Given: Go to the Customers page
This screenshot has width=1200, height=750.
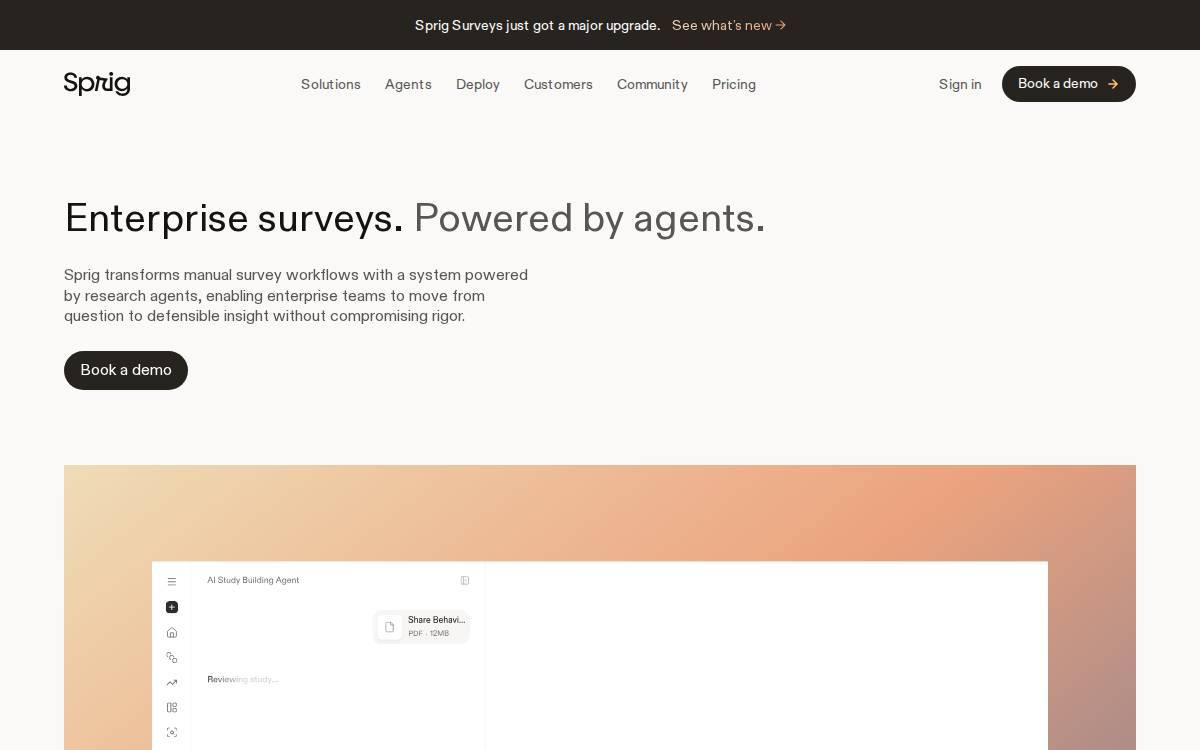Looking at the screenshot, I should tap(558, 84).
